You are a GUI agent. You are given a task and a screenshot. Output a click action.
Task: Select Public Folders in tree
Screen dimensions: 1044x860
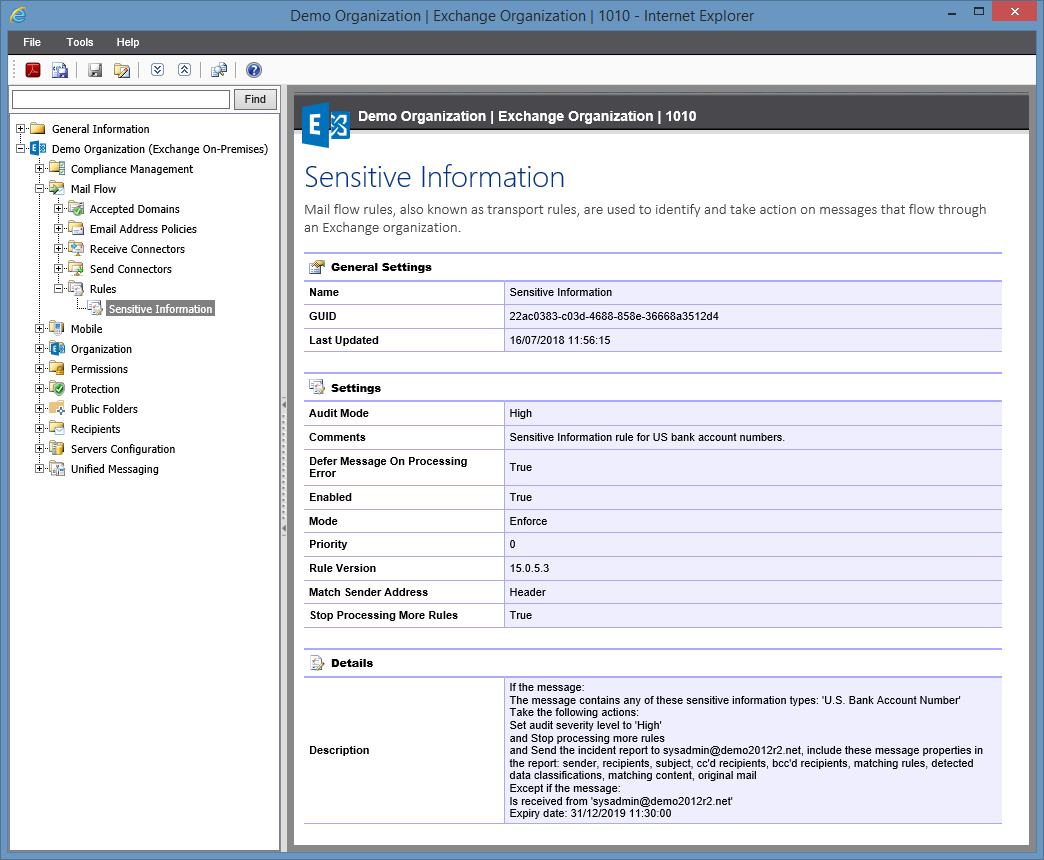click(x=105, y=409)
